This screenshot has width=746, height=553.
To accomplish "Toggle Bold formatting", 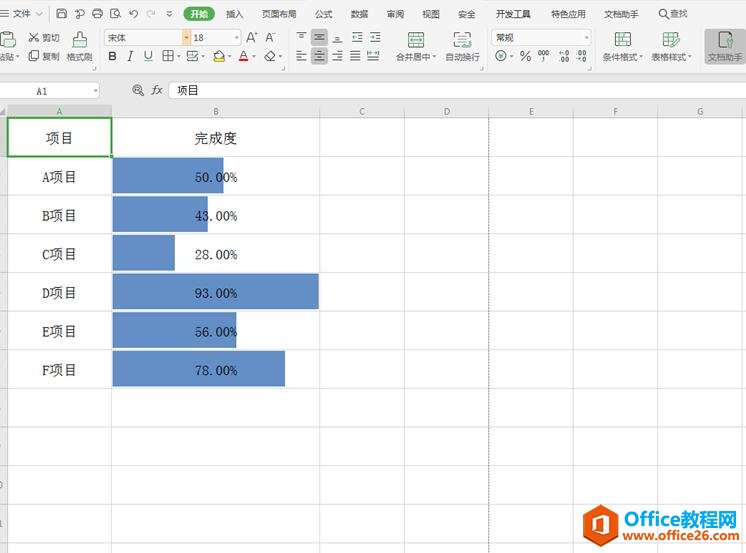I will tap(112, 56).
